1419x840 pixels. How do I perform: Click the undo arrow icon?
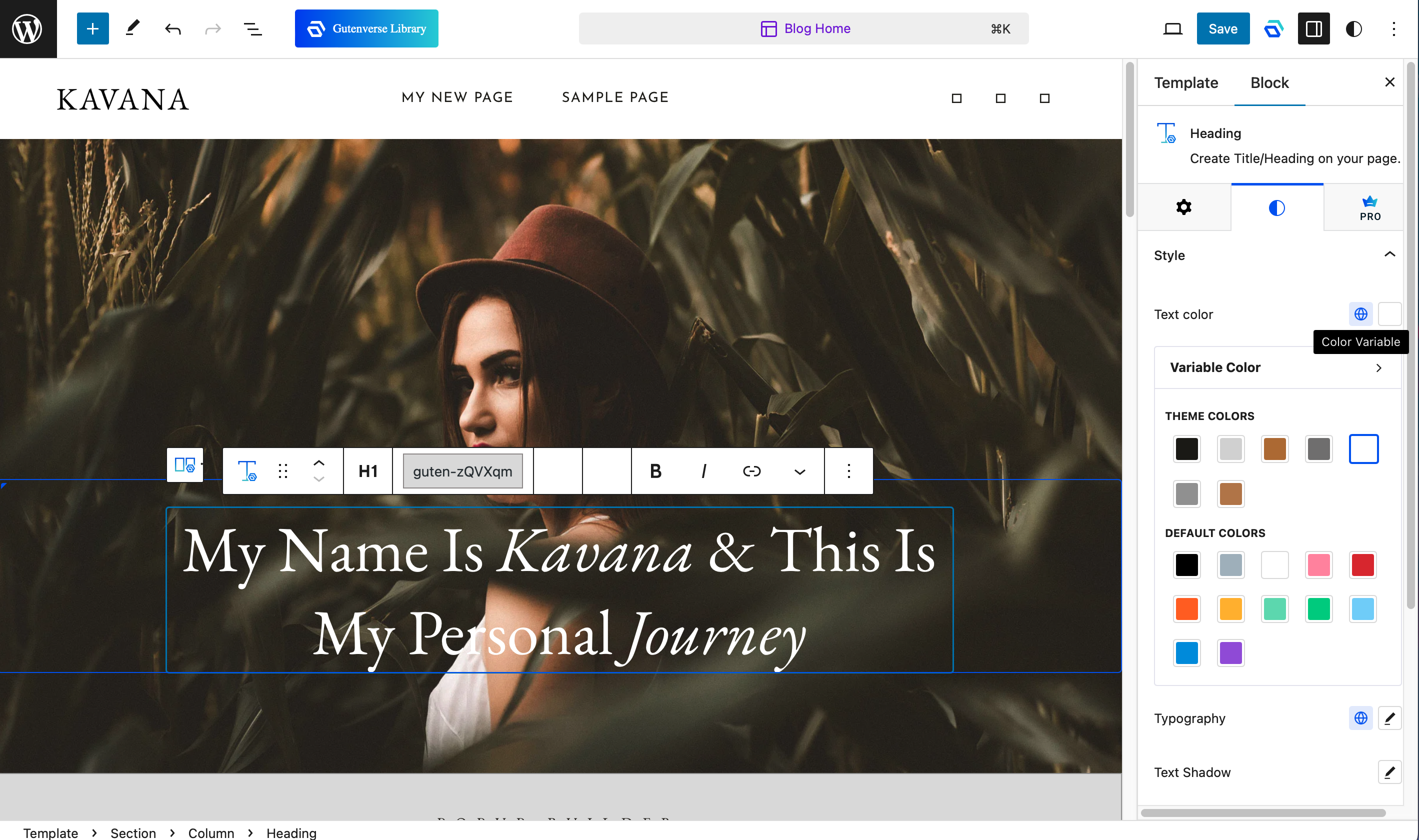[172, 29]
